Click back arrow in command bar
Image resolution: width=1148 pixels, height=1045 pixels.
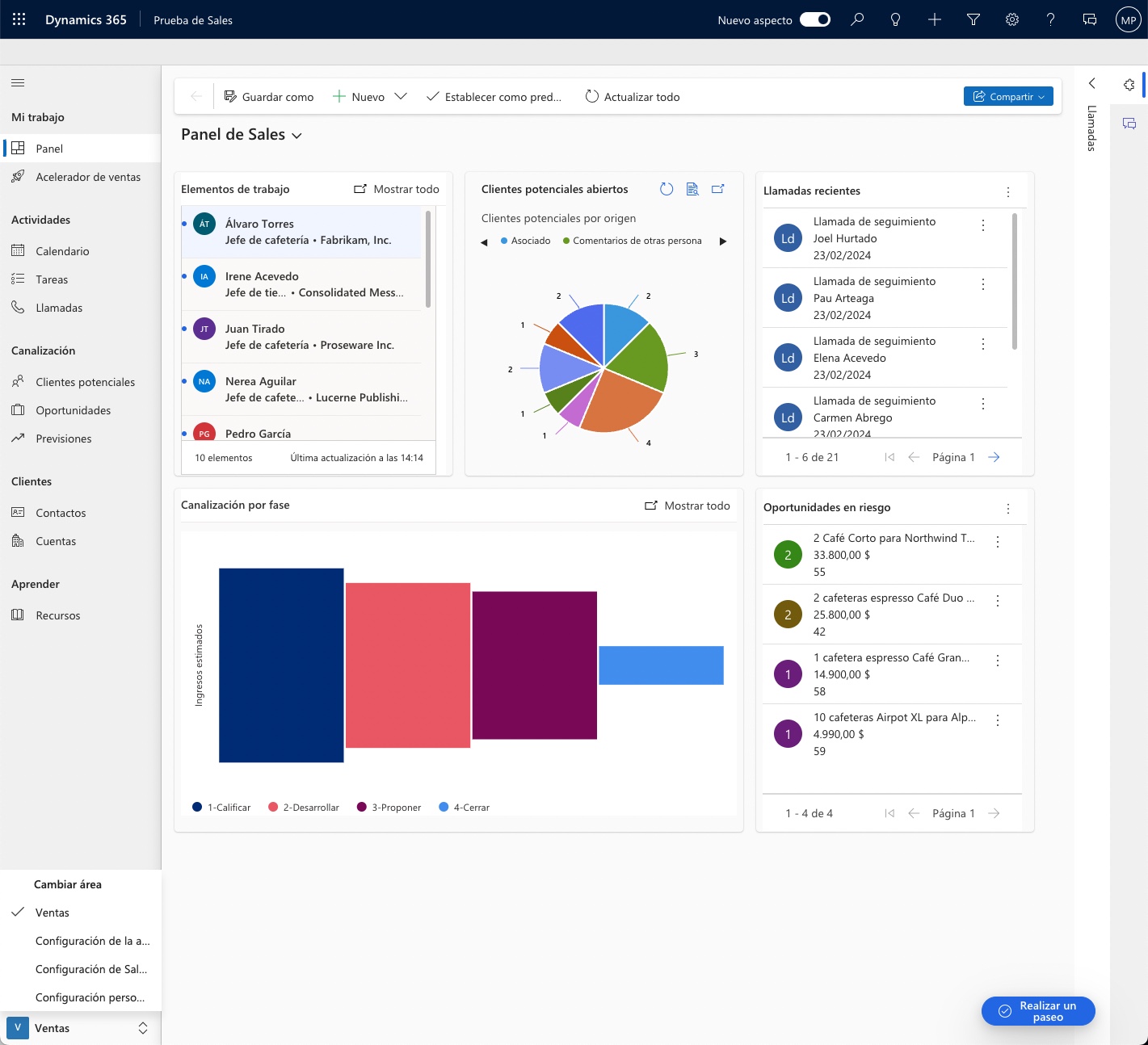[196, 96]
